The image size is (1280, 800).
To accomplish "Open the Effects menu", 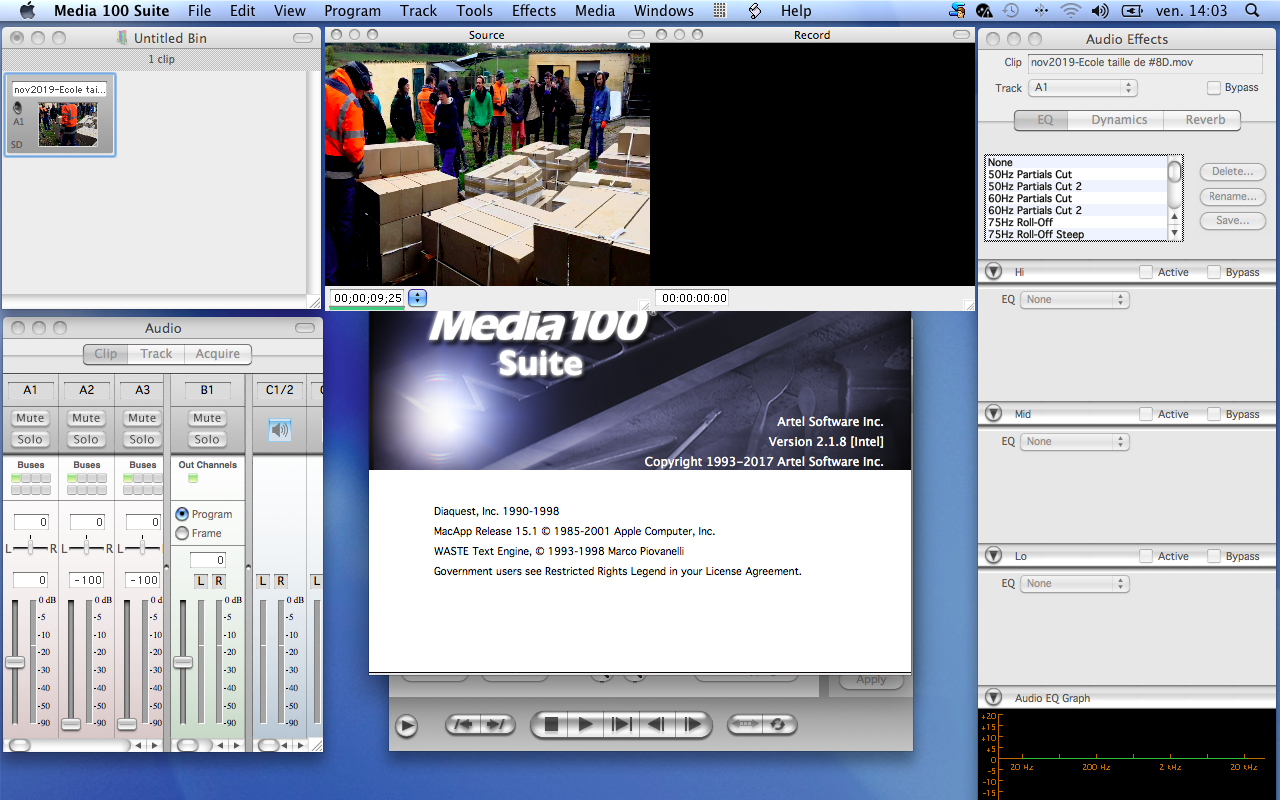I will (533, 11).
